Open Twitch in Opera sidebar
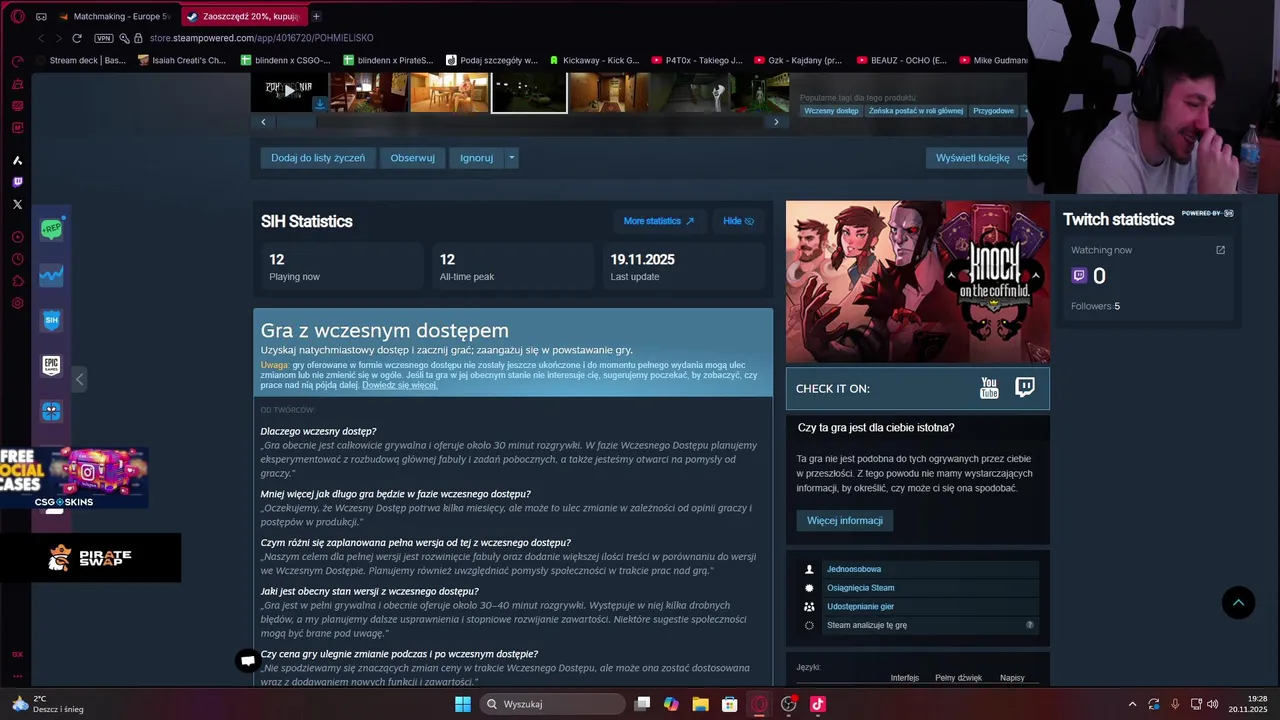Viewport: 1280px width, 720px height. pyautogui.click(x=17, y=182)
